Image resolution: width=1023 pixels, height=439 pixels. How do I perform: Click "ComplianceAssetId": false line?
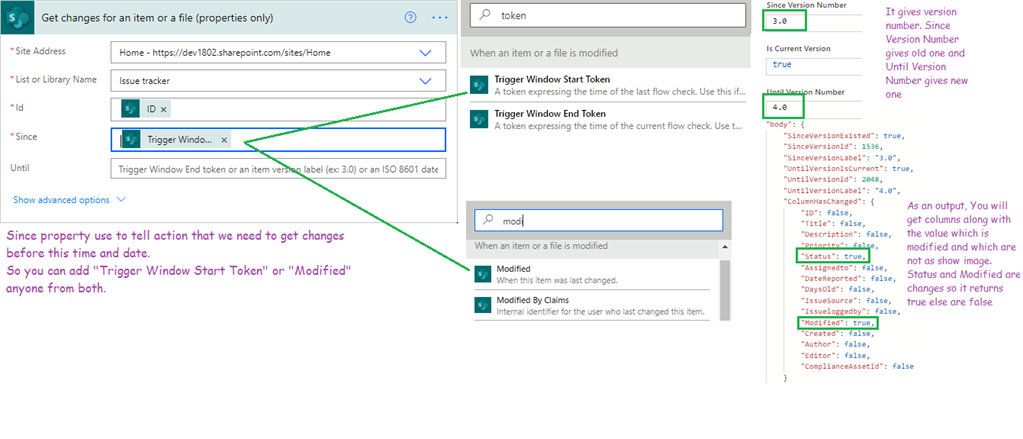pos(857,367)
